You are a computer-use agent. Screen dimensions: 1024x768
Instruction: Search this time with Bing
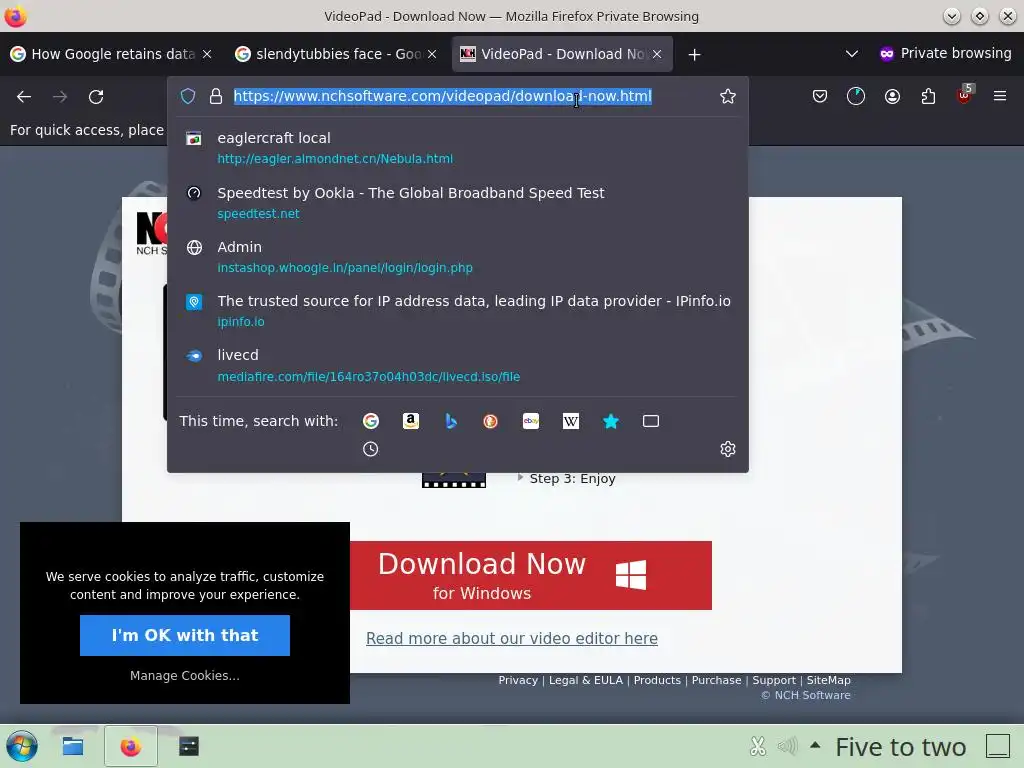[451, 421]
